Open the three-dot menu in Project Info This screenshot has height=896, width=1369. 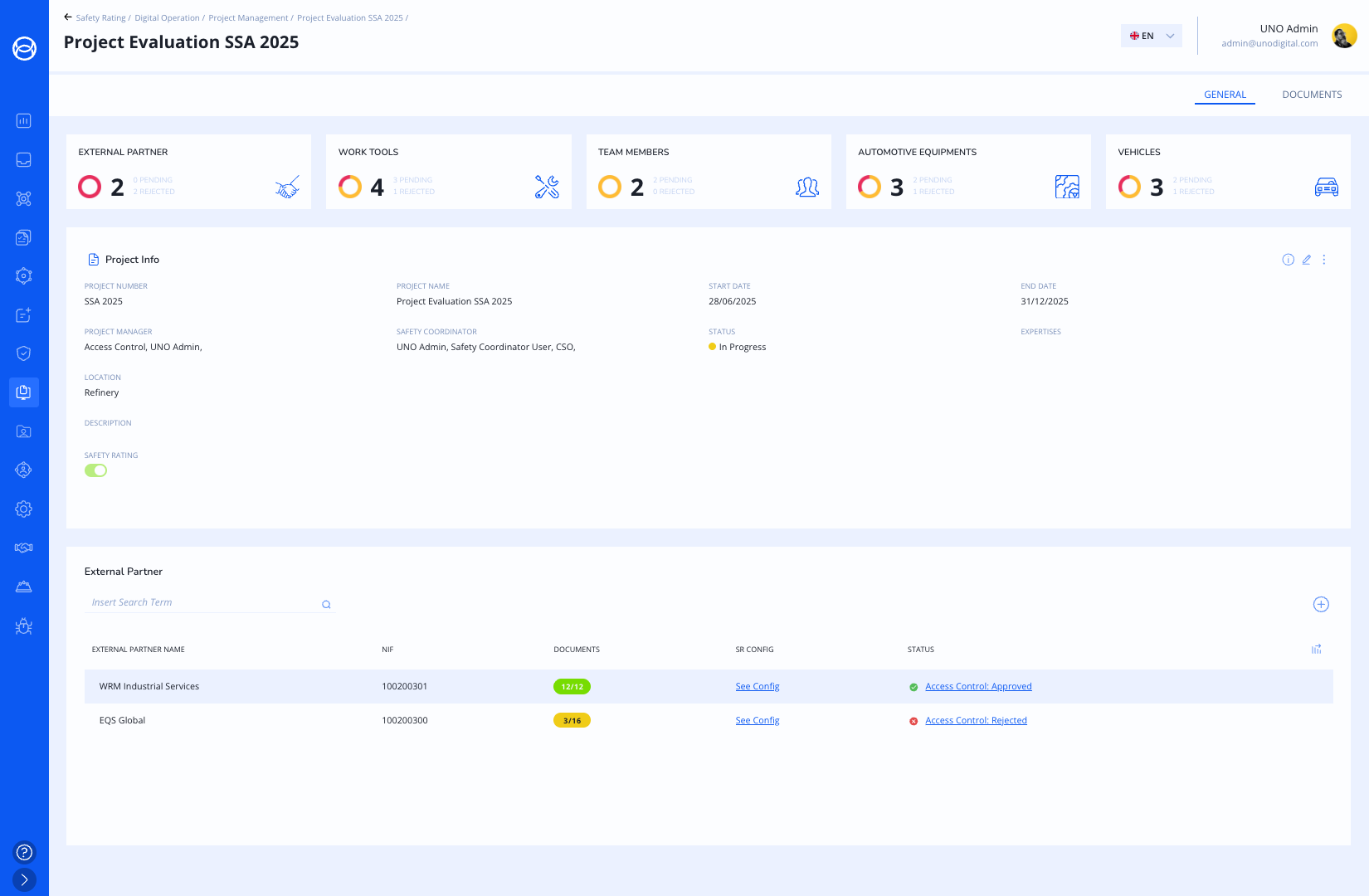point(1324,260)
